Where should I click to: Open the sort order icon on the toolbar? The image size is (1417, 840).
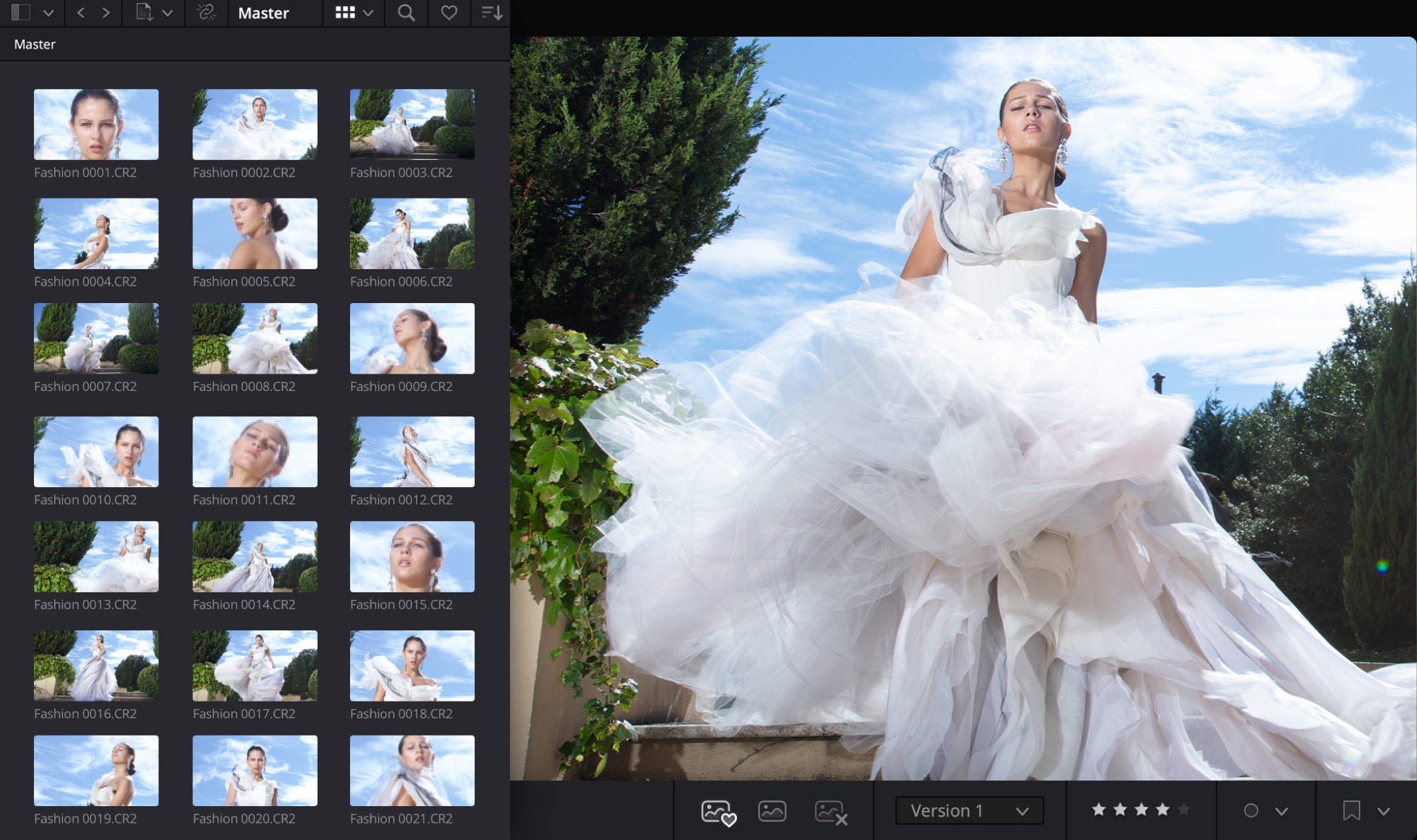tap(492, 12)
